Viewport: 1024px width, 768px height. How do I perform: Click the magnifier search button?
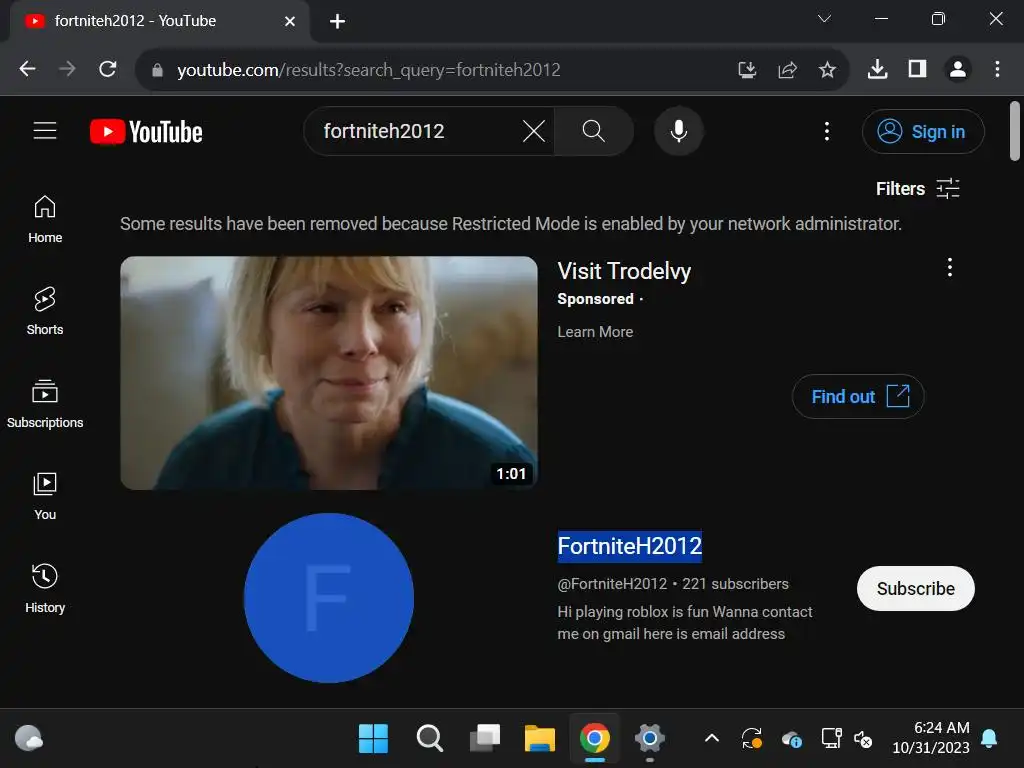click(x=593, y=131)
